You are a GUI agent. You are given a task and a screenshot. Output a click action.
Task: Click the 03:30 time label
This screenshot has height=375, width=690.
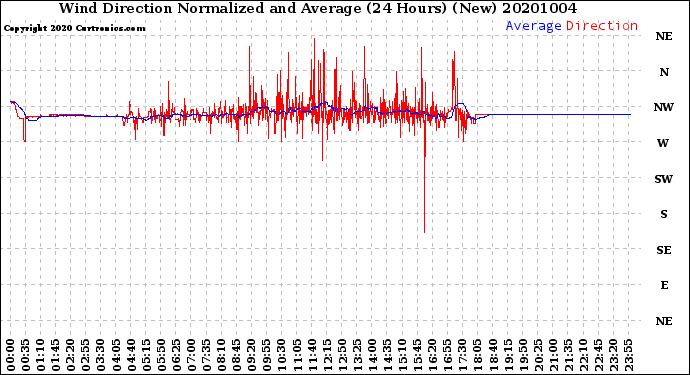[x=101, y=355]
